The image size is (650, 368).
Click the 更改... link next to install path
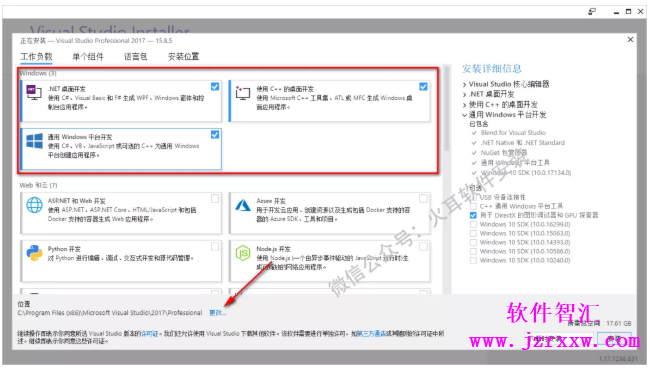[217, 313]
